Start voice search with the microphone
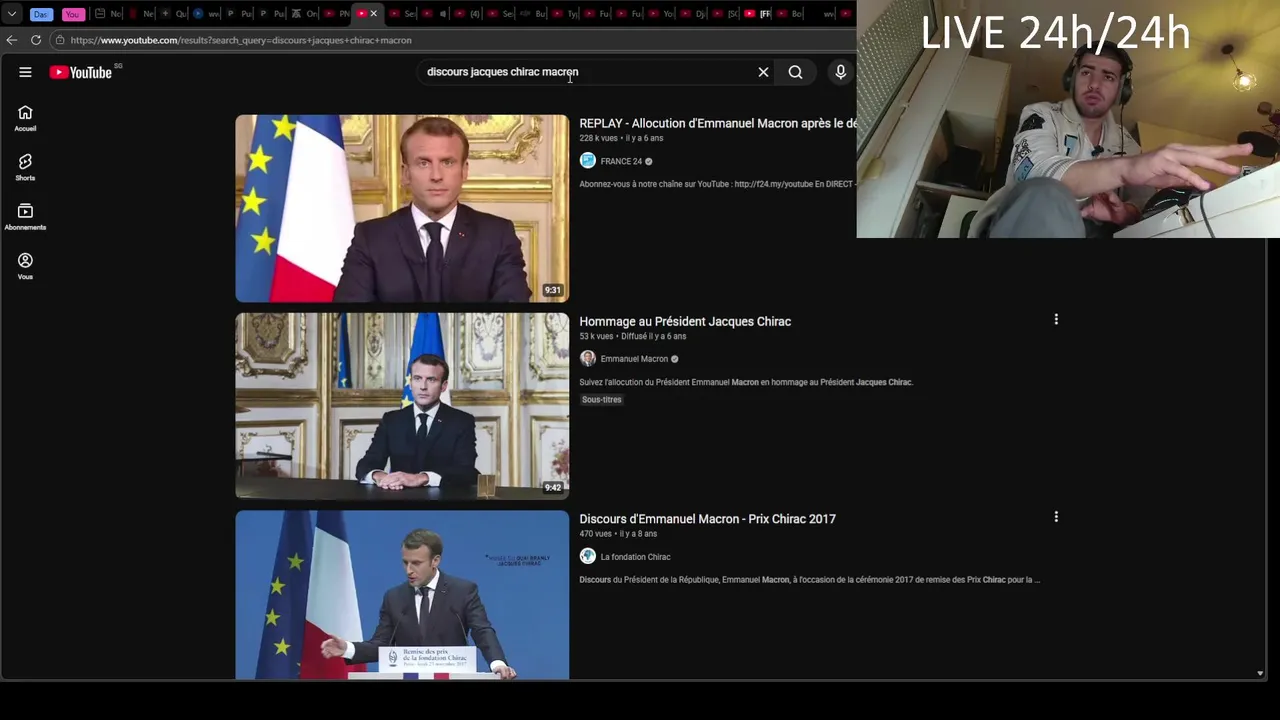1280x720 pixels. coord(840,72)
